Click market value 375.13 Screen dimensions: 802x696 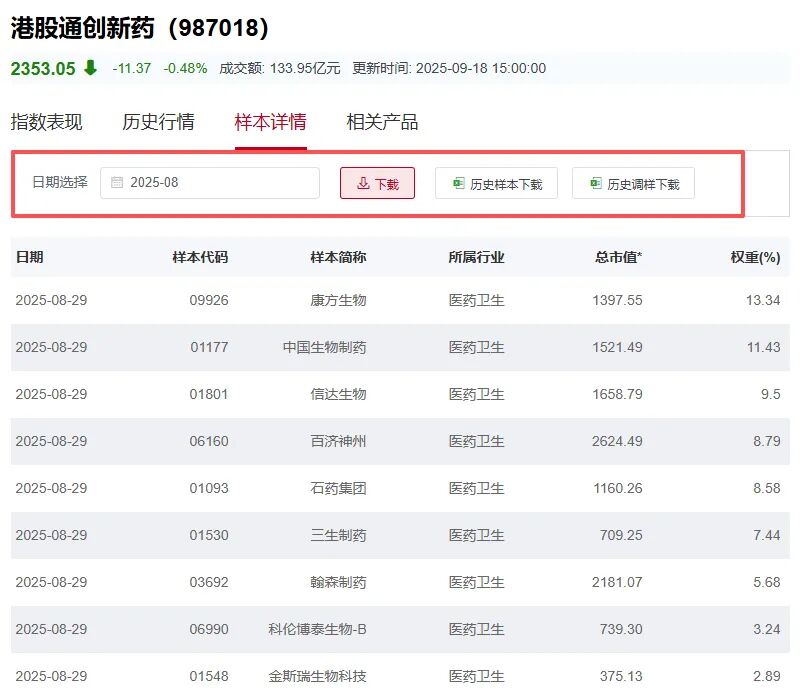[621, 677]
